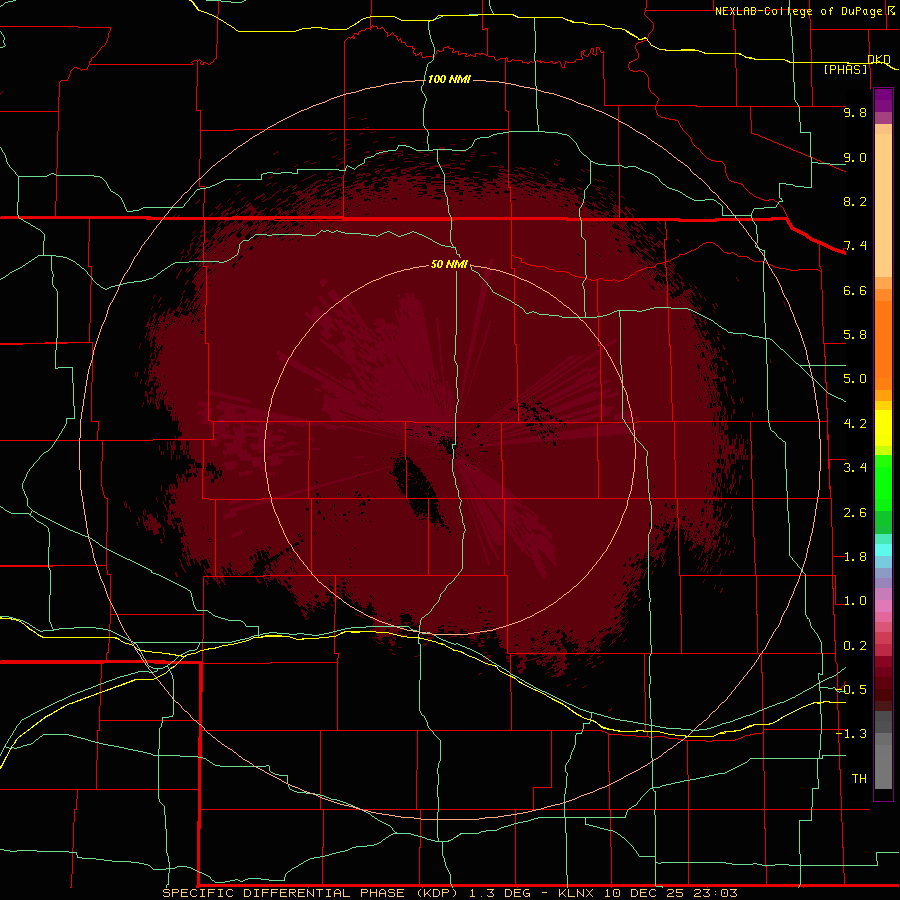Click the [PHAS] legend unit label
900x900 pixels.
pyautogui.click(x=845, y=69)
